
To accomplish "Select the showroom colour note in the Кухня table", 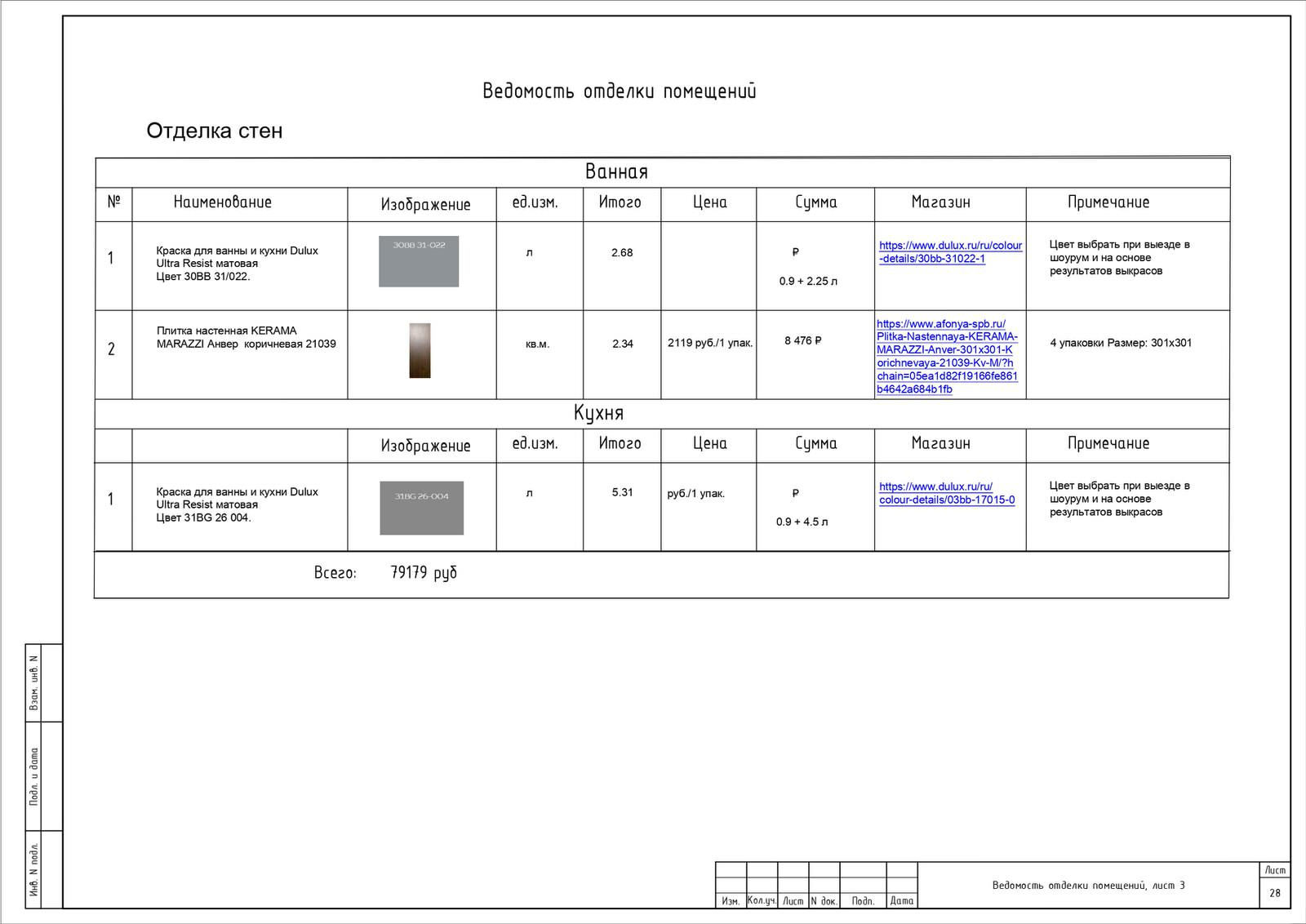I will click(x=1119, y=499).
